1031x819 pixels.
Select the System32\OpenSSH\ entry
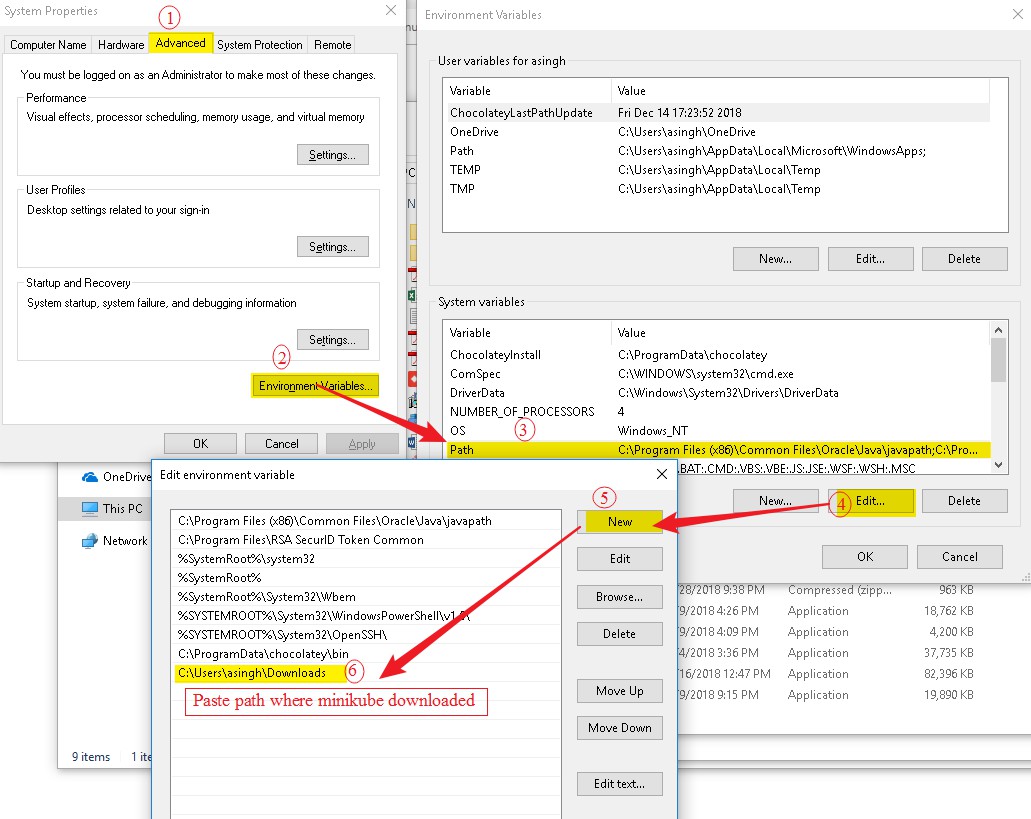(x=366, y=635)
